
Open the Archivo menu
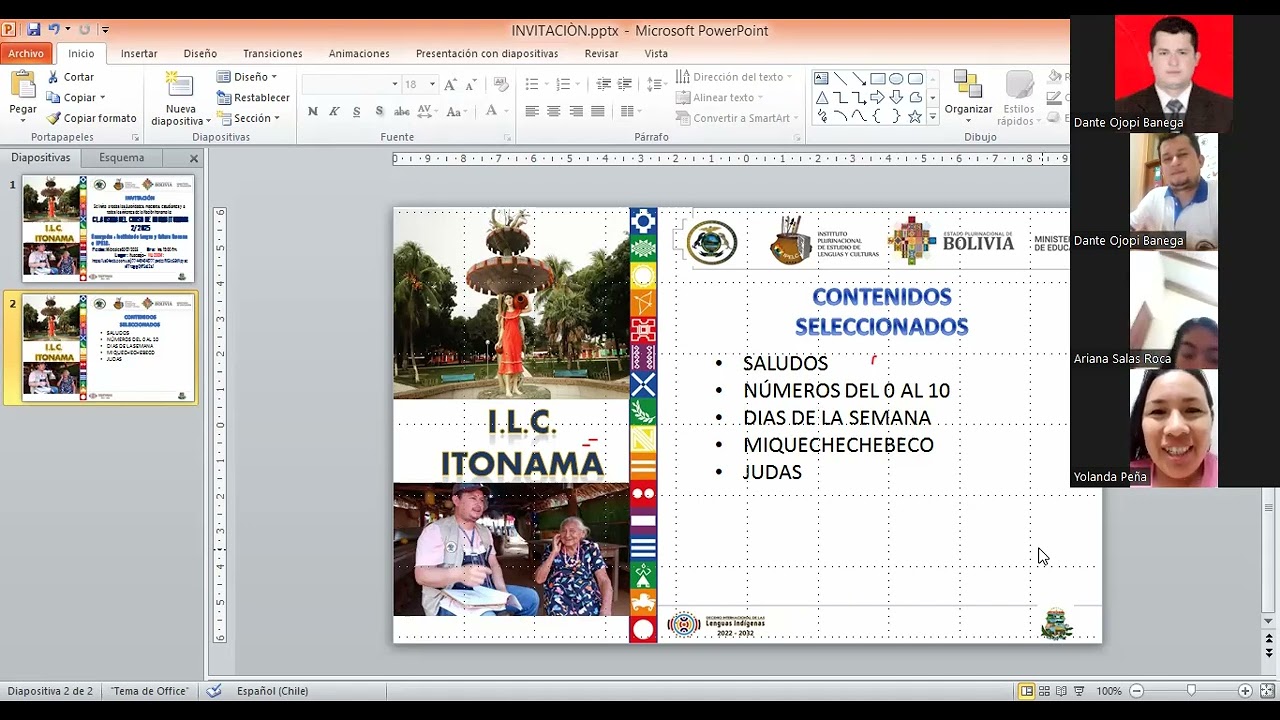point(26,54)
